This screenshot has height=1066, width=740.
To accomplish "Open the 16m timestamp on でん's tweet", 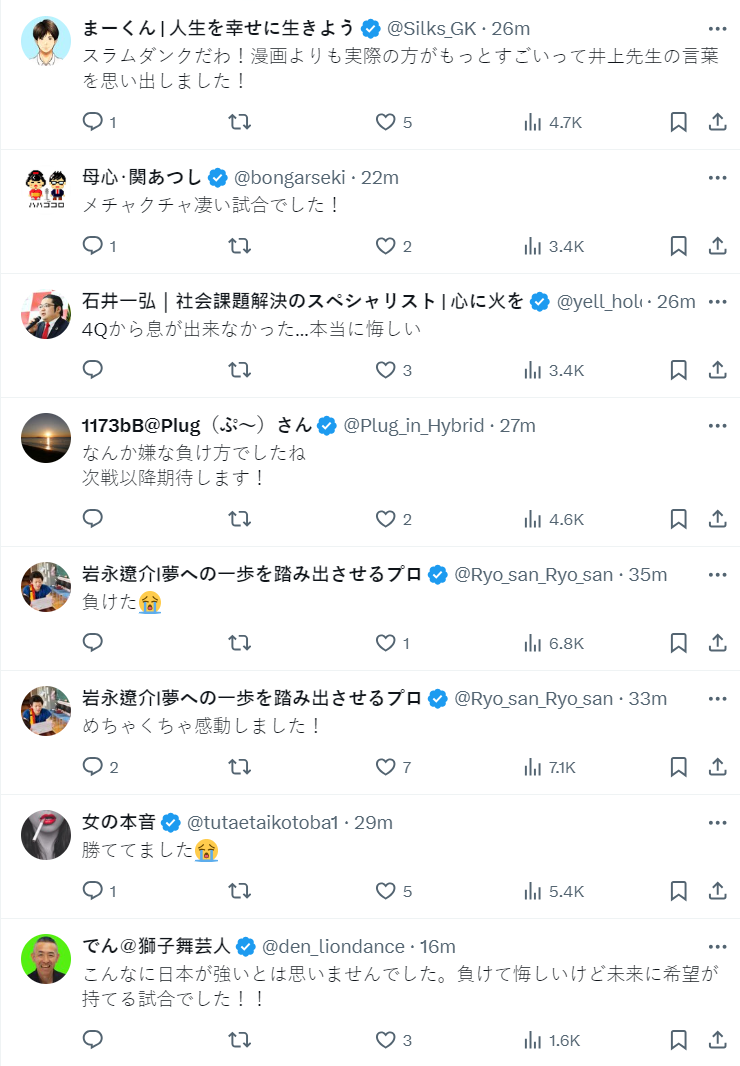I will click(438, 946).
